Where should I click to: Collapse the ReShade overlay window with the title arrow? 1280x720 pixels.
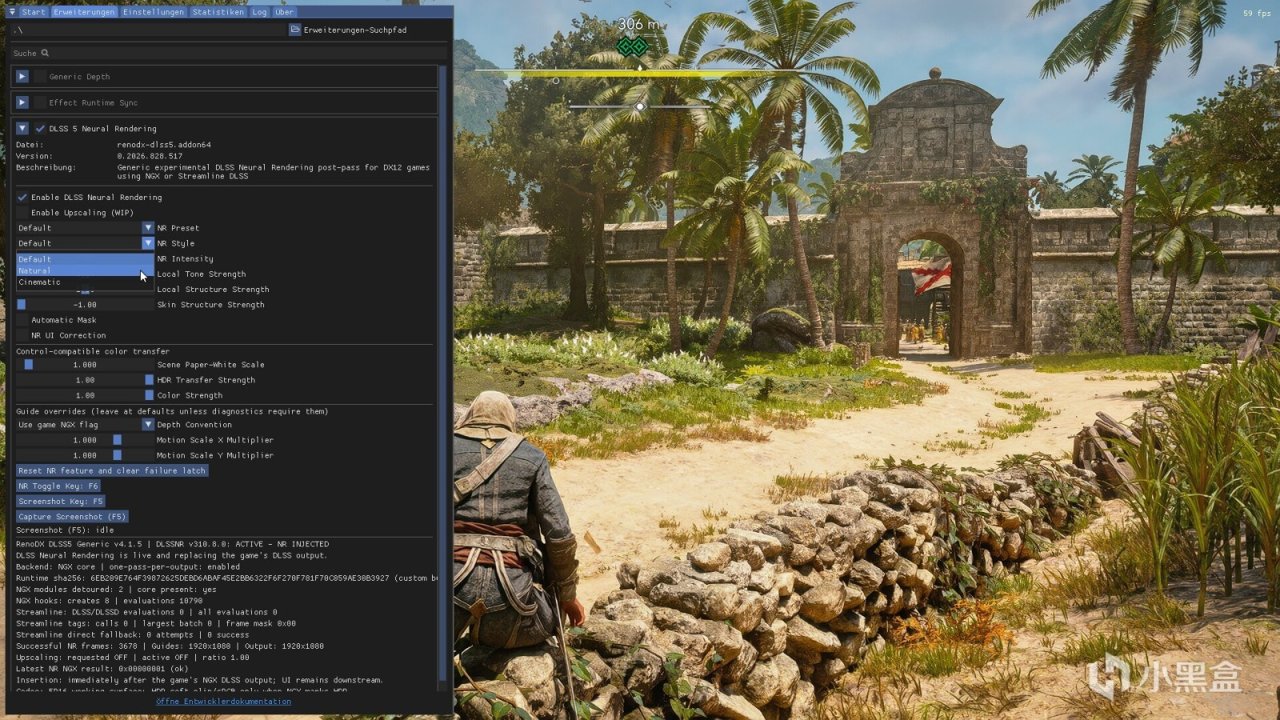pyautogui.click(x=12, y=12)
